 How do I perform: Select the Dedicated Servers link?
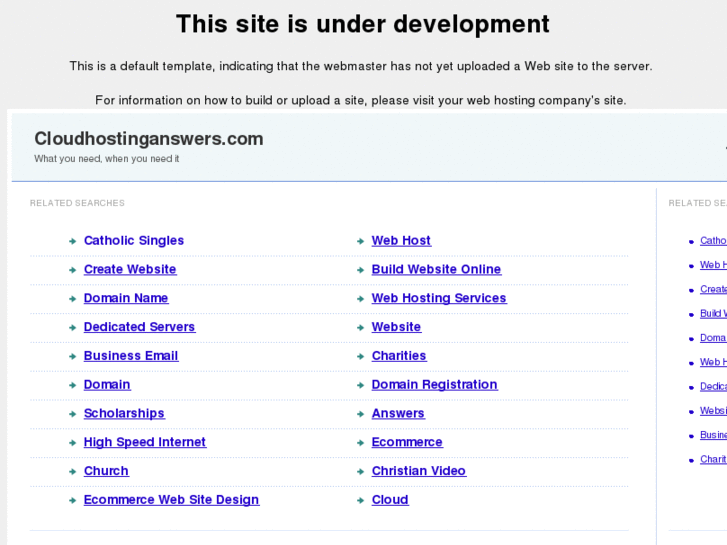(x=139, y=327)
